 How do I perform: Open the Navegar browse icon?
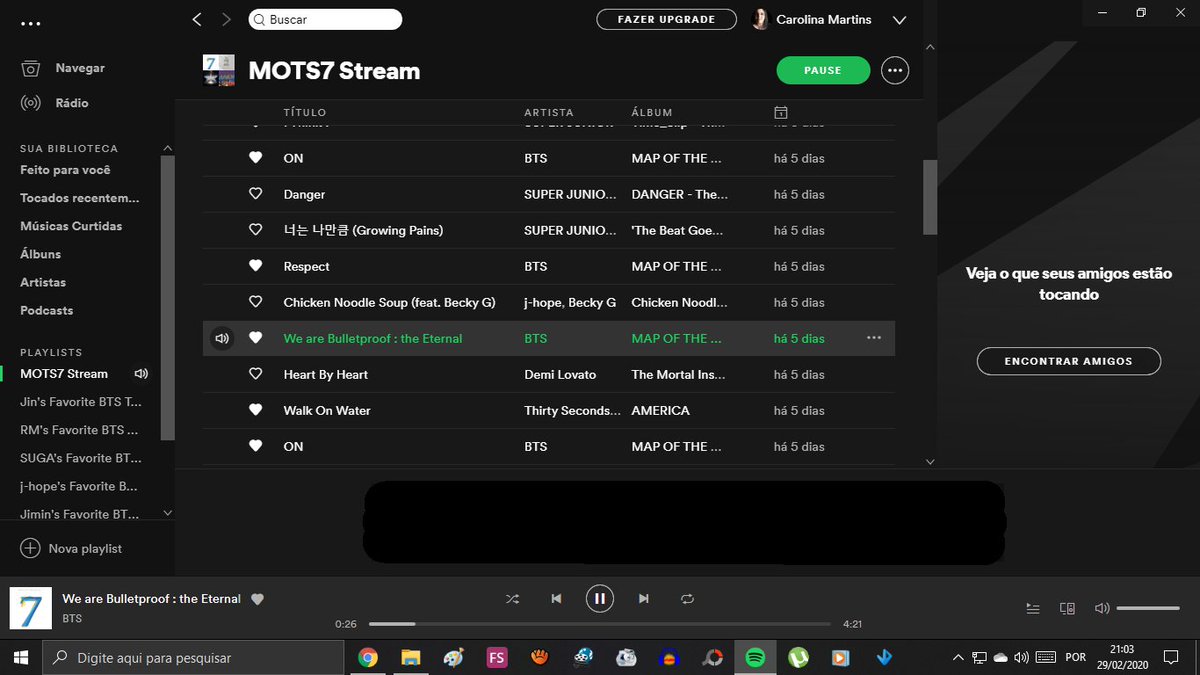pos(31,68)
